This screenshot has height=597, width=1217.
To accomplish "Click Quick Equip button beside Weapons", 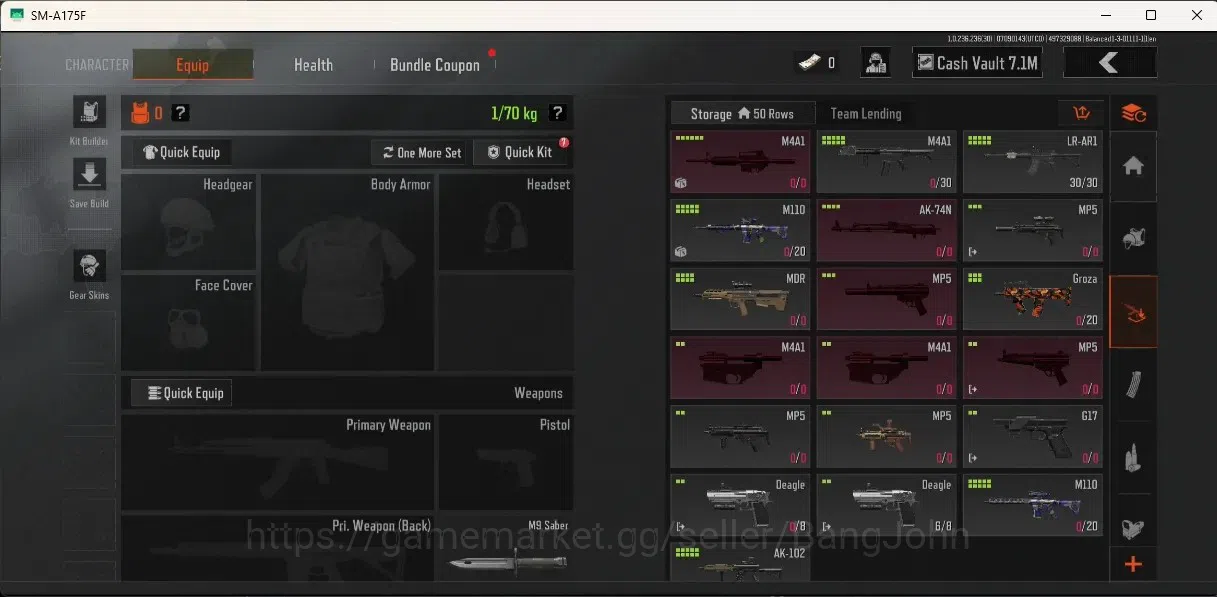I will click(x=182, y=393).
